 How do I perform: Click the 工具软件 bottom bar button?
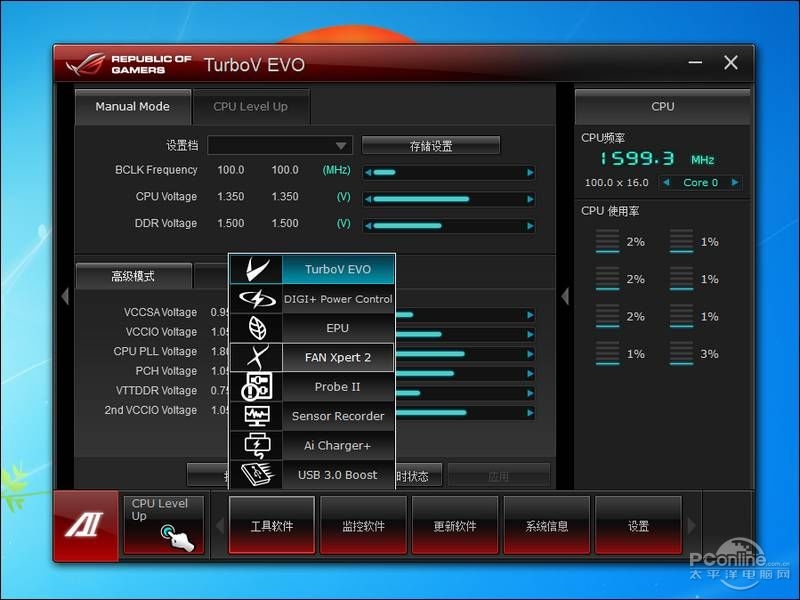(272, 525)
